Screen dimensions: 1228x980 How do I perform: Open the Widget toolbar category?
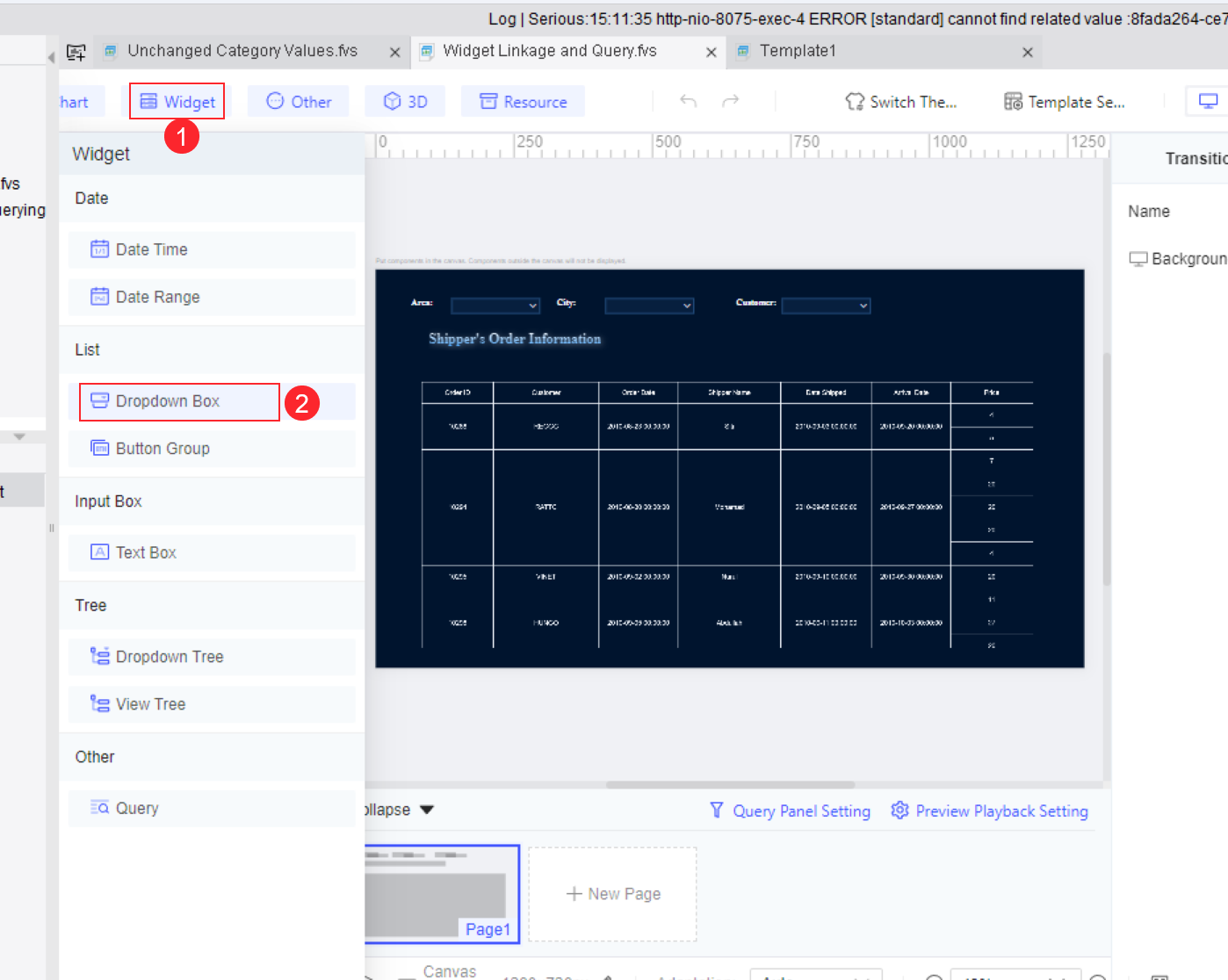coord(177,102)
